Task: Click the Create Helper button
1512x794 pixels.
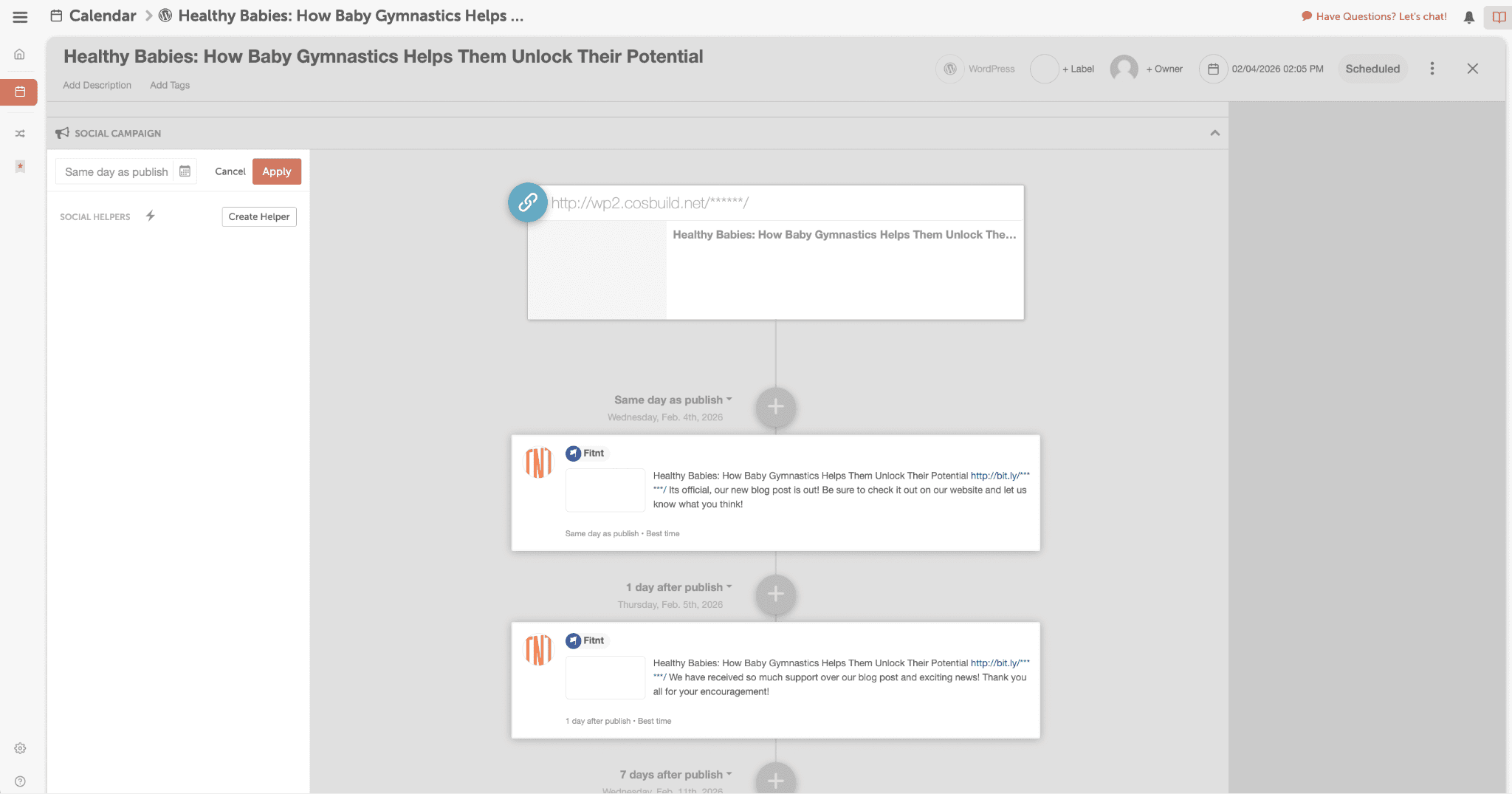Action: pos(258,216)
